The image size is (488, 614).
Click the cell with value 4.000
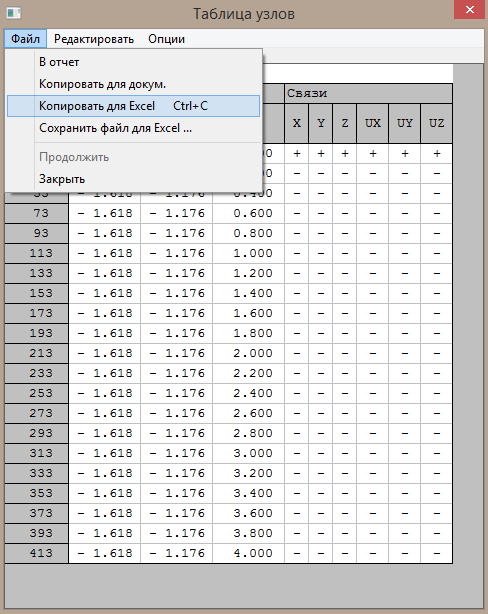point(248,553)
